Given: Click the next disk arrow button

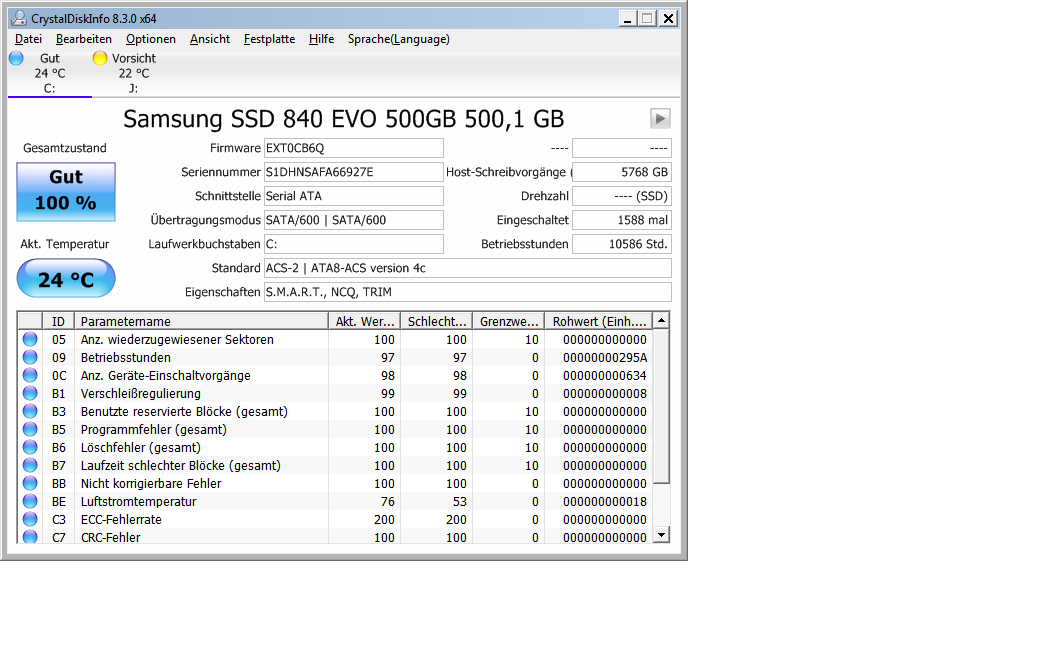Looking at the screenshot, I should pyautogui.click(x=660, y=119).
